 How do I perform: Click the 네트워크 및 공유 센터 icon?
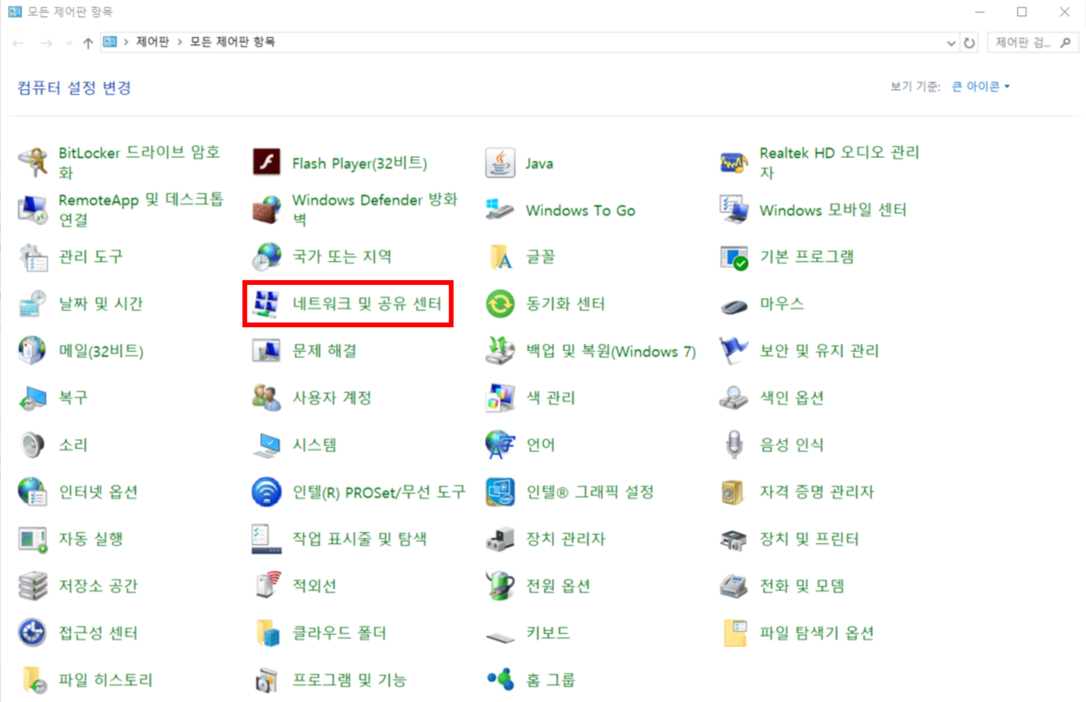click(267, 303)
